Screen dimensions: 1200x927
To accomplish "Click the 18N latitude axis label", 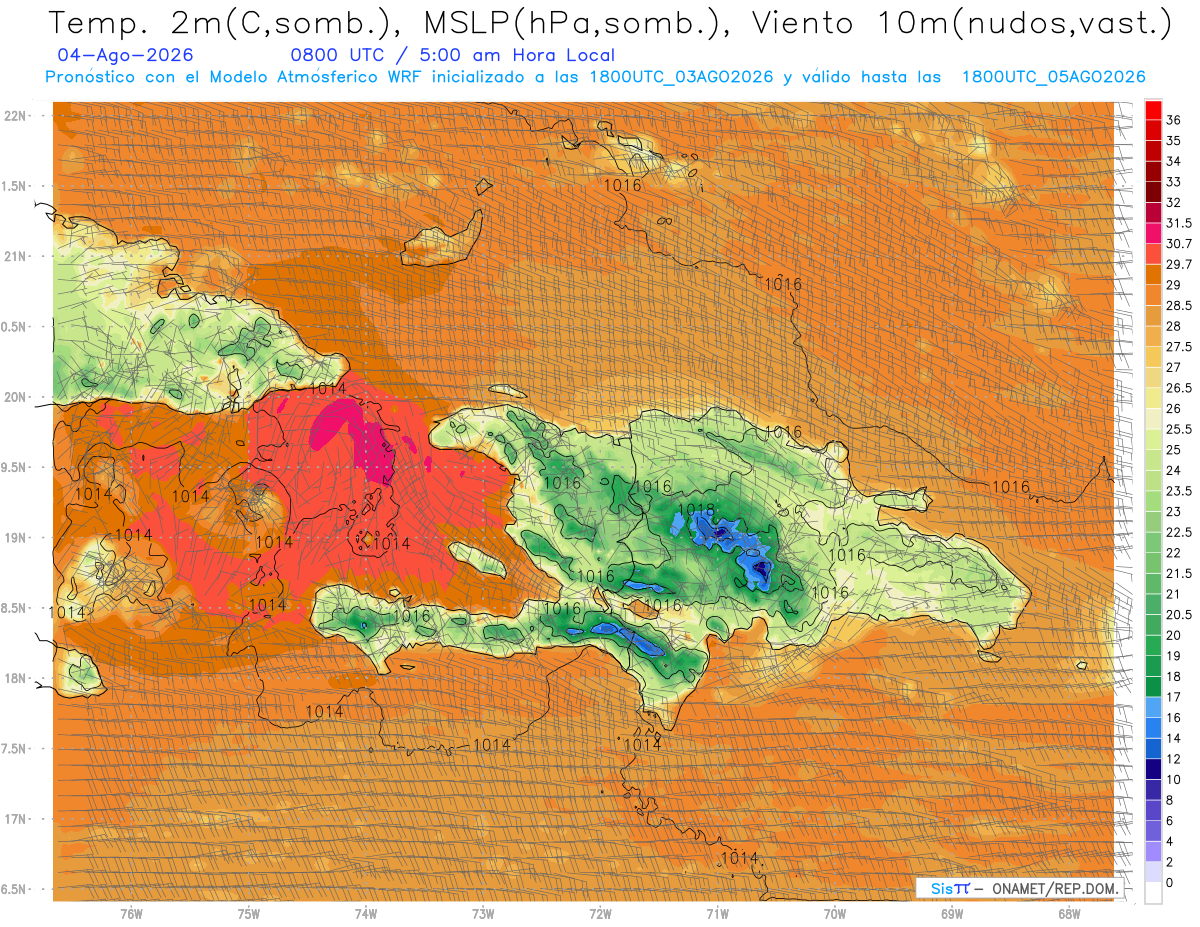I will 15,678.
